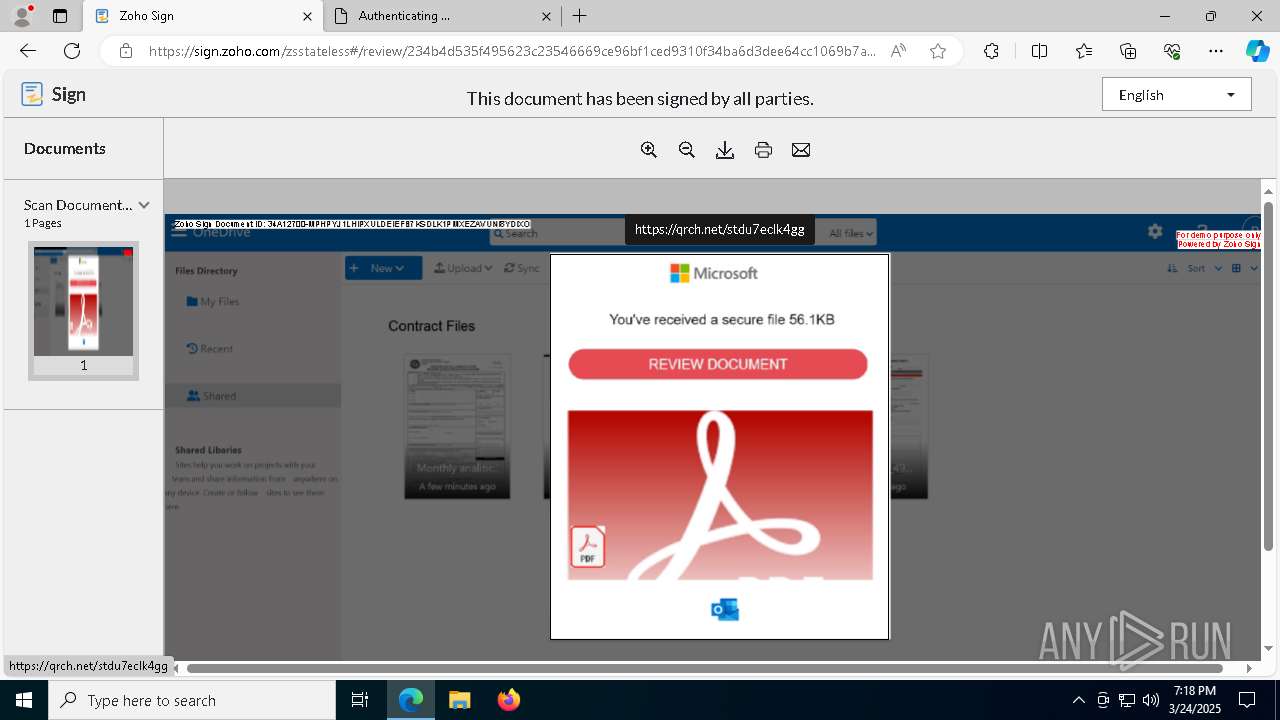
Task: Open the browser profile icon
Action: click(x=22, y=16)
